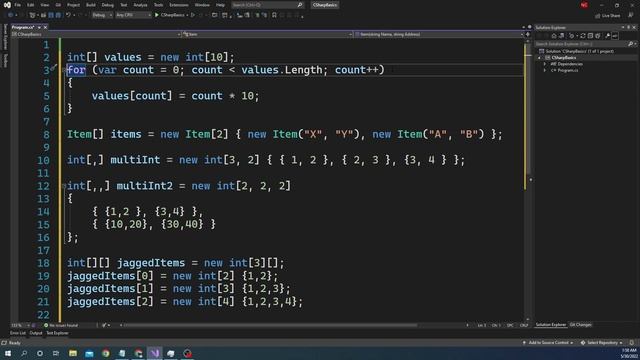Expand the Dependencies node
This screenshot has width=640, height=360.
(545, 64)
